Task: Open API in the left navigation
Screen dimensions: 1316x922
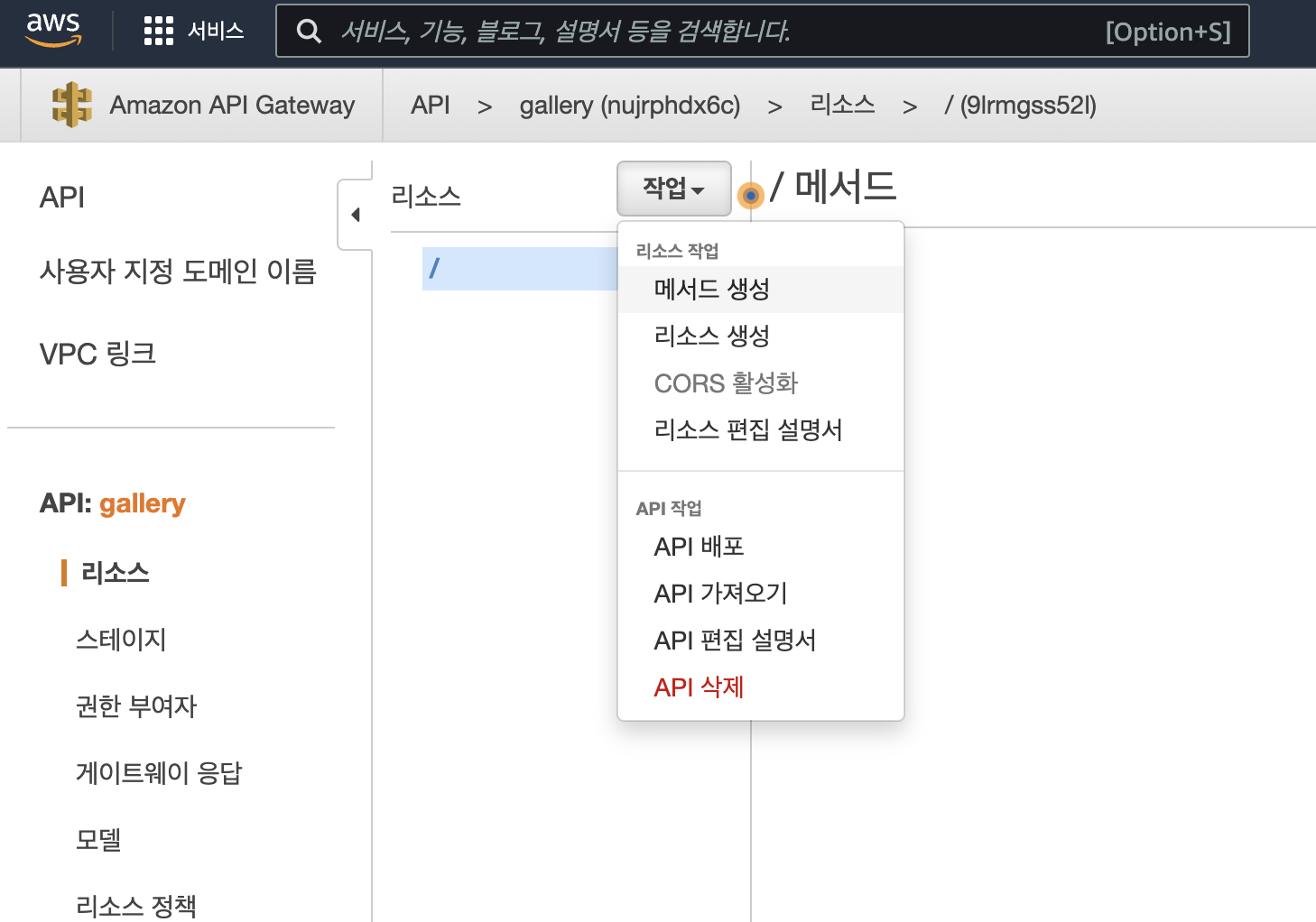Action: (x=62, y=198)
